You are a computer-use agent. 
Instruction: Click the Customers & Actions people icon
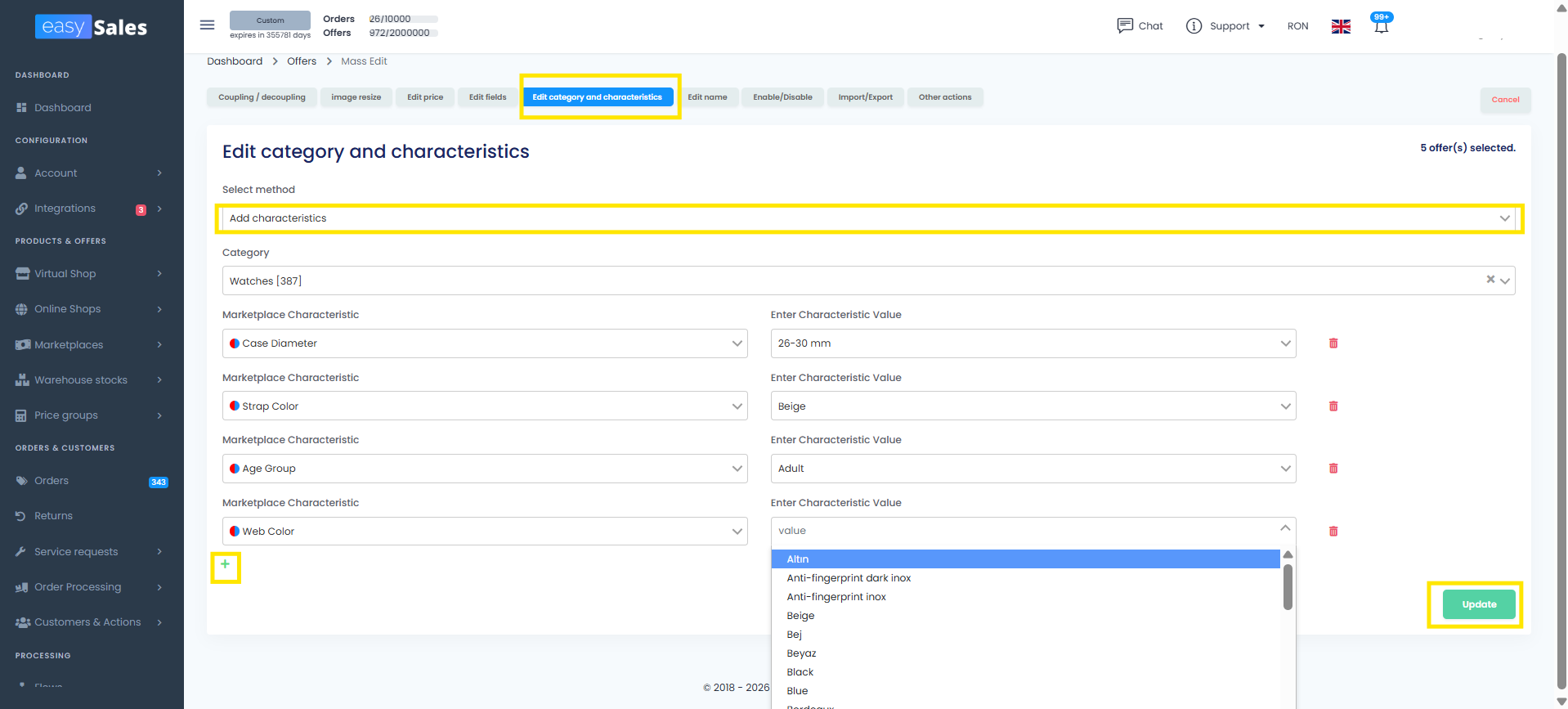pyautogui.click(x=23, y=622)
